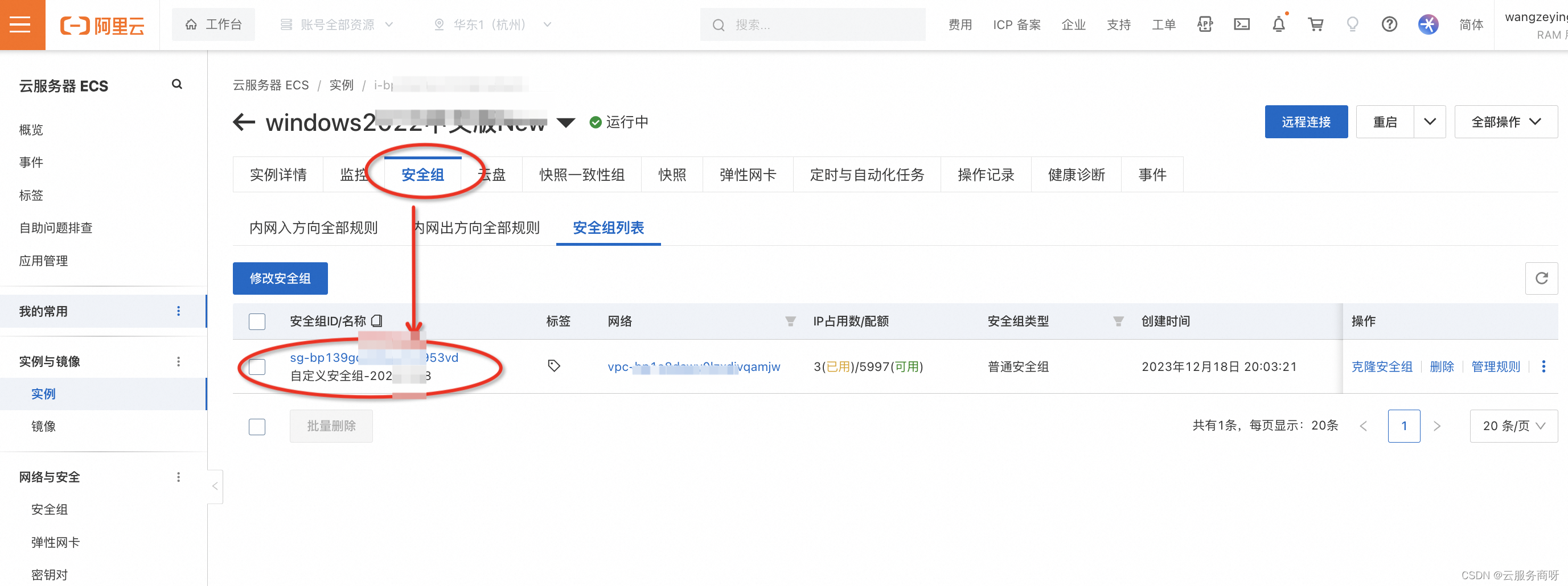
Task: Open the help question-mark icon
Action: tap(1390, 24)
